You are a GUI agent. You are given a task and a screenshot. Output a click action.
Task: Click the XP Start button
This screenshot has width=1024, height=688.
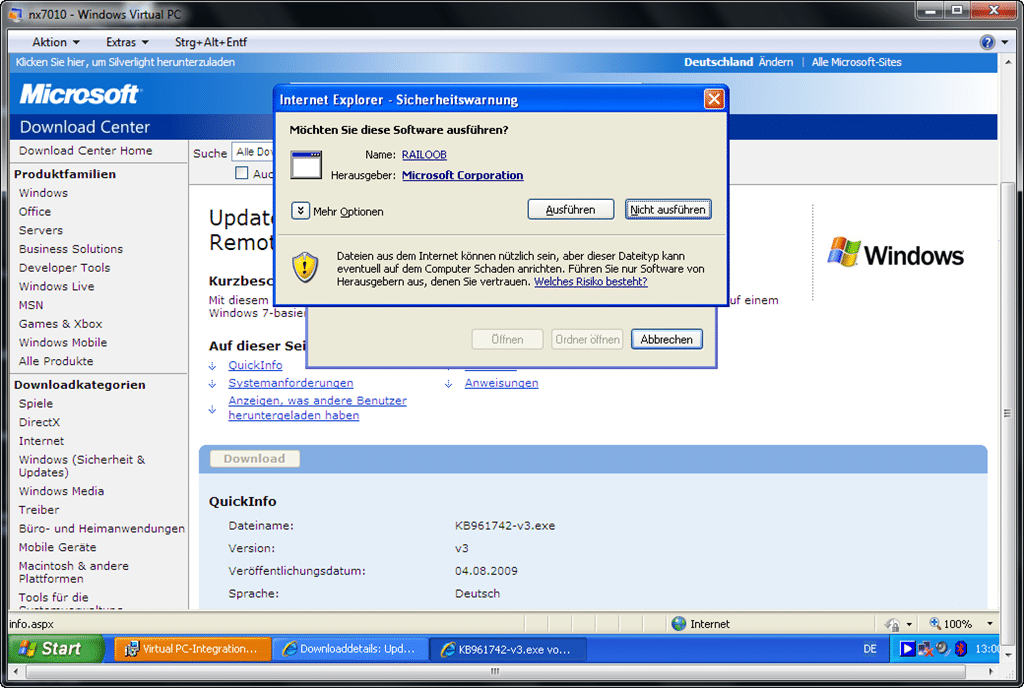coord(56,649)
